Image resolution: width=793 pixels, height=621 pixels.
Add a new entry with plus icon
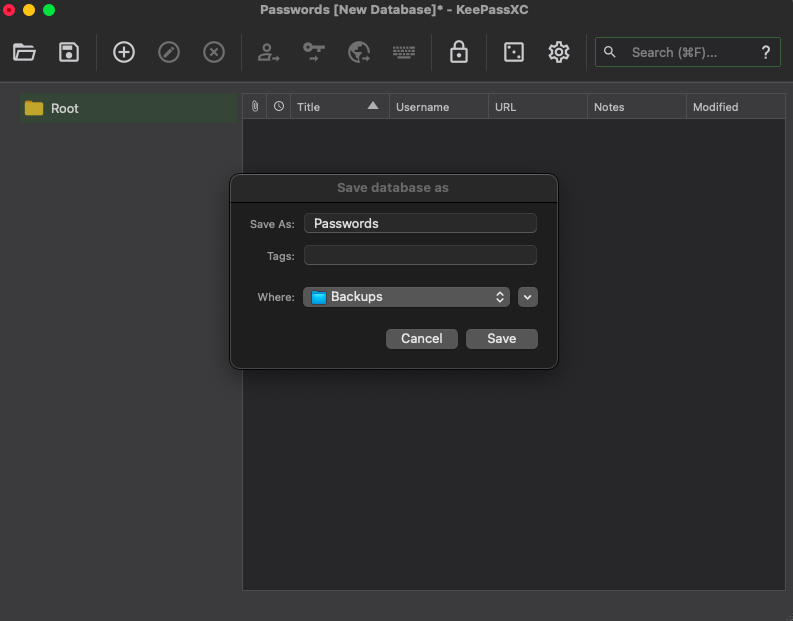[x=124, y=52]
